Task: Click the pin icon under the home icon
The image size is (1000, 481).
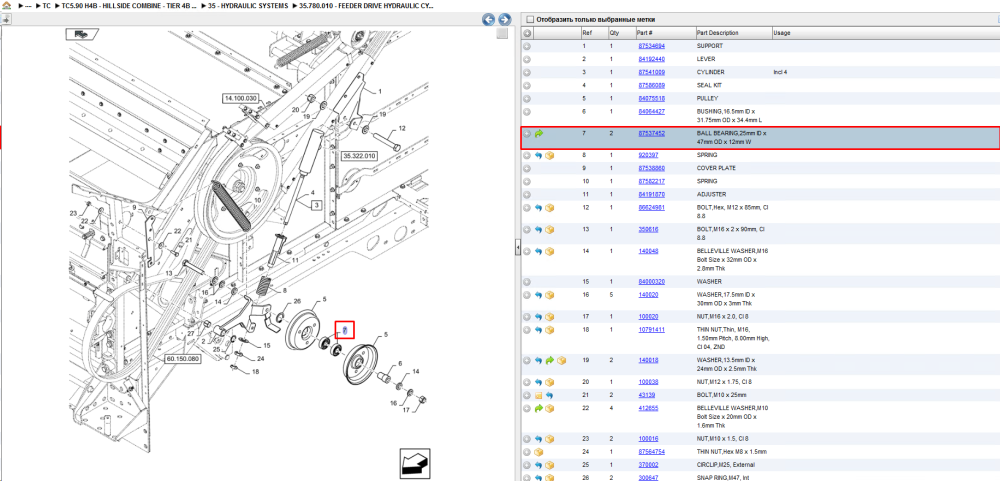Action: [x=6, y=19]
